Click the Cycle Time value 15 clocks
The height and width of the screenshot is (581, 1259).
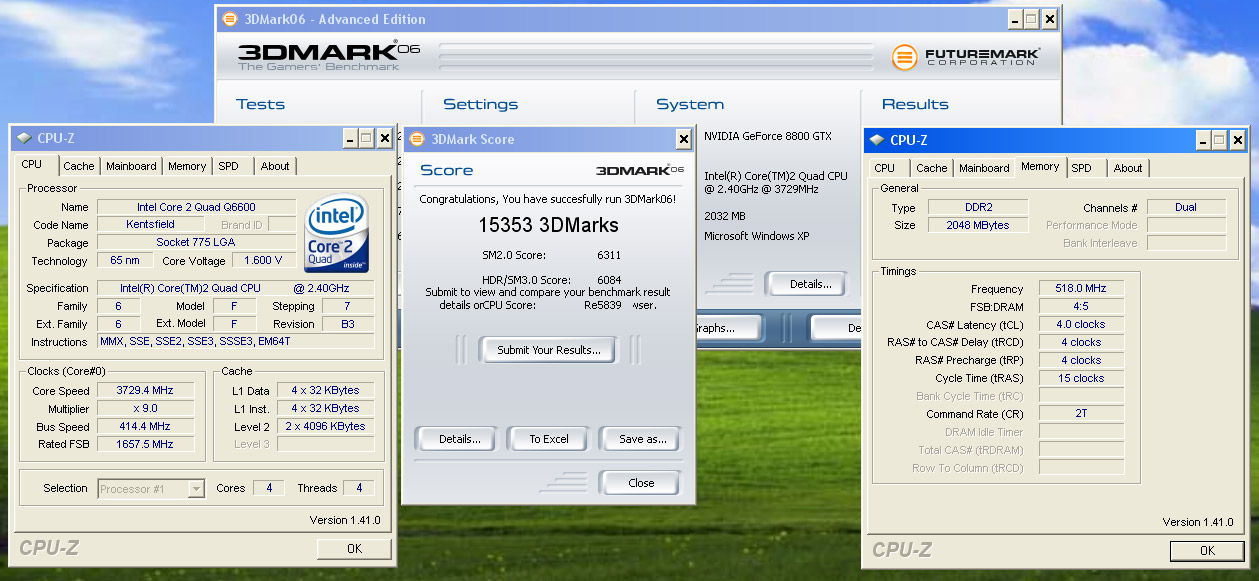[1082, 378]
